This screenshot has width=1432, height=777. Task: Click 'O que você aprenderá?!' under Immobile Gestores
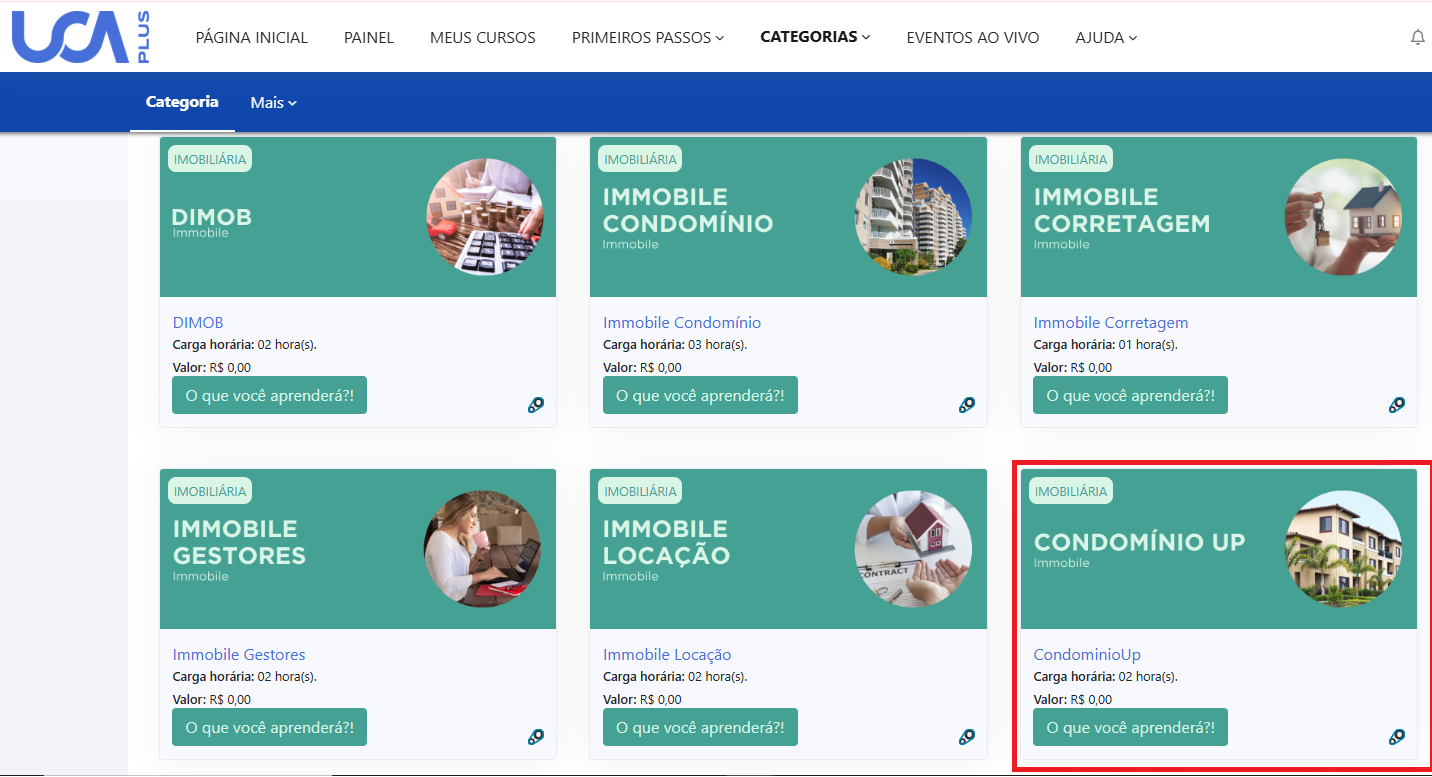[x=270, y=727]
